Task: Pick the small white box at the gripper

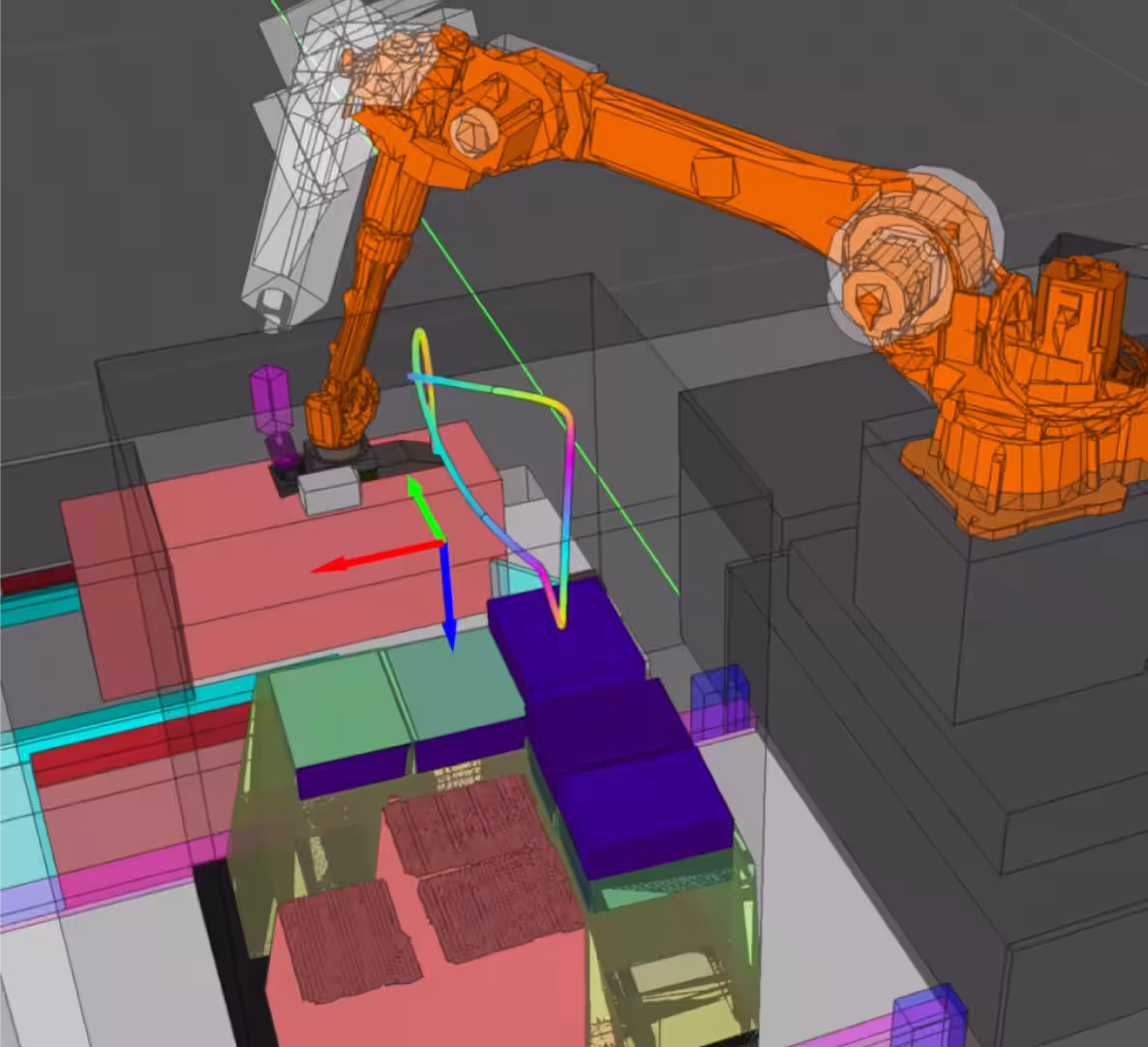Action: click(x=329, y=490)
